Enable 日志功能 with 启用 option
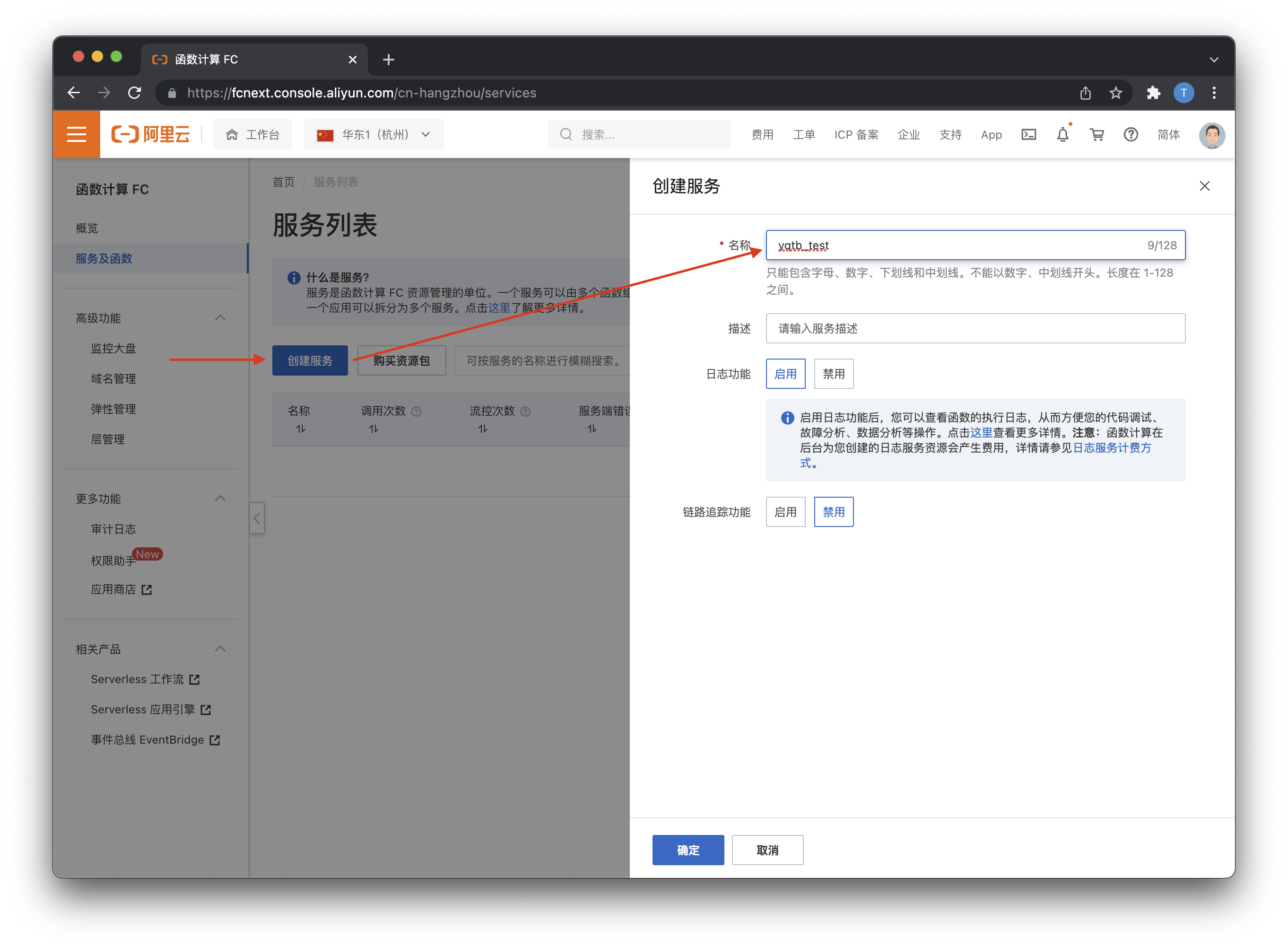This screenshot has height=948, width=1288. 785,374
